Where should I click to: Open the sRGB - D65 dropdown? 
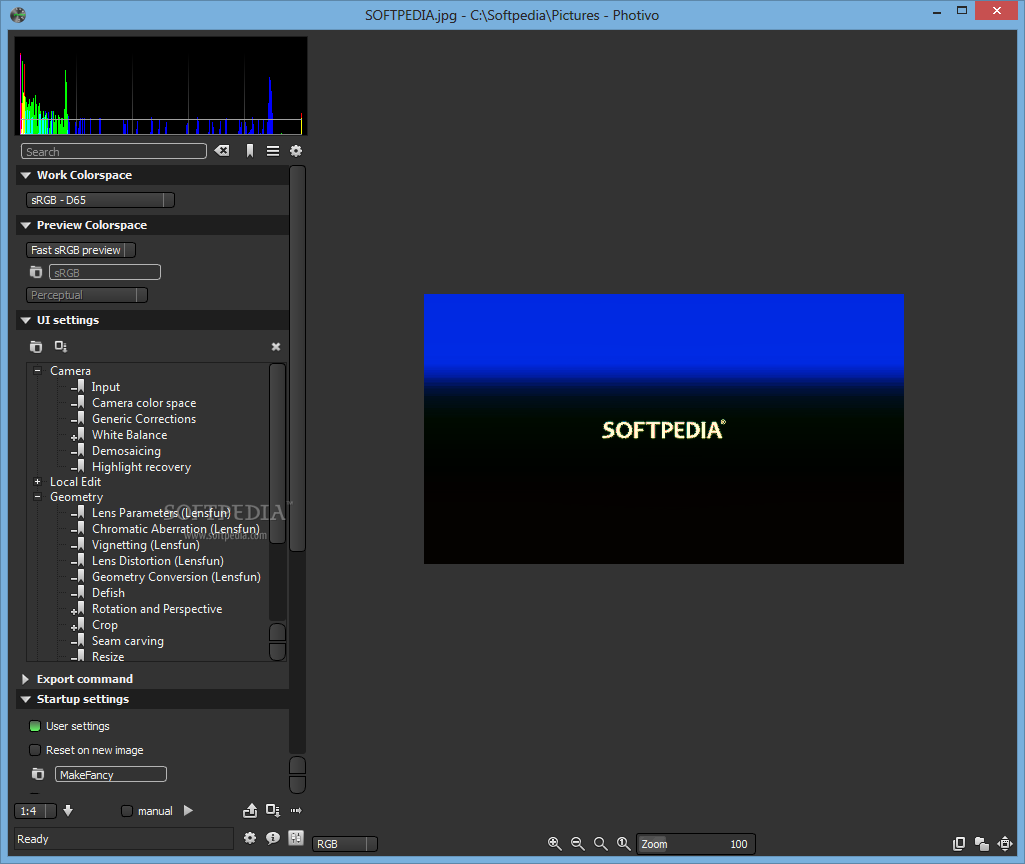pyautogui.click(x=100, y=200)
